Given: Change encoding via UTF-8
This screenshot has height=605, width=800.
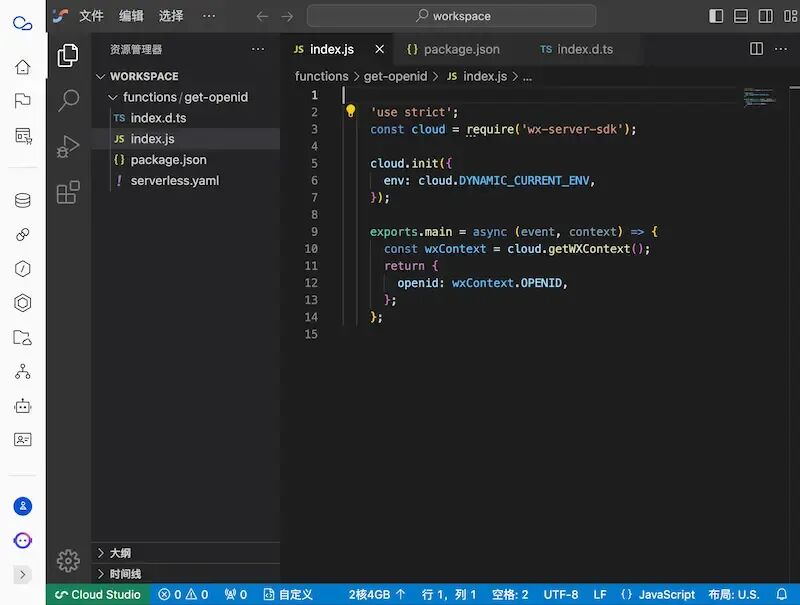Looking at the screenshot, I should (x=561, y=594).
